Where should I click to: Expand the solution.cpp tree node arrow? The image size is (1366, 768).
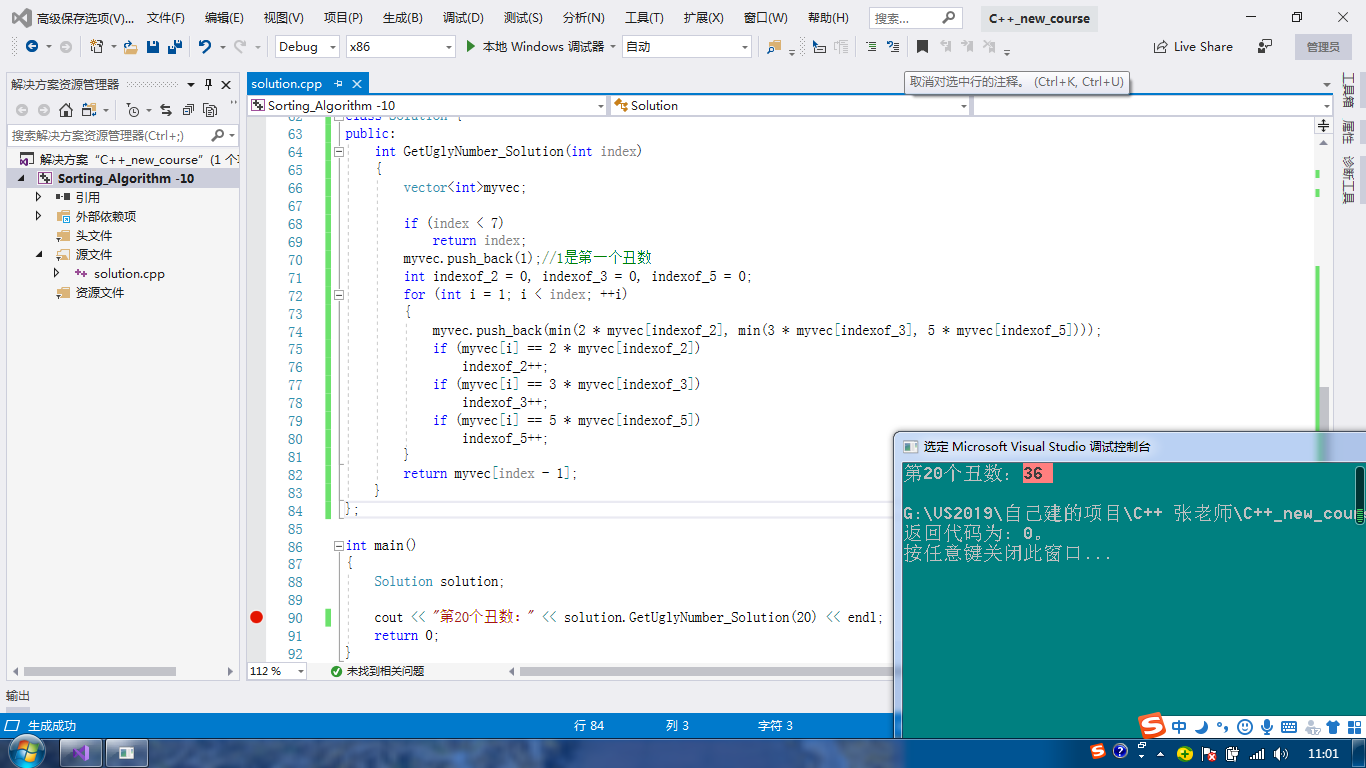57,273
